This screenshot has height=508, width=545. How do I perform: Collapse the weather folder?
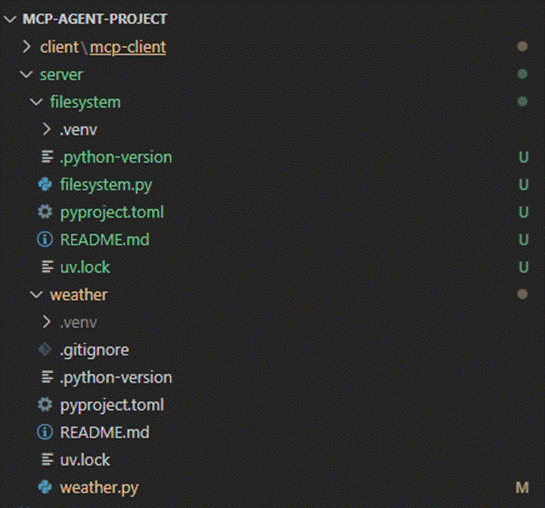click(36, 295)
